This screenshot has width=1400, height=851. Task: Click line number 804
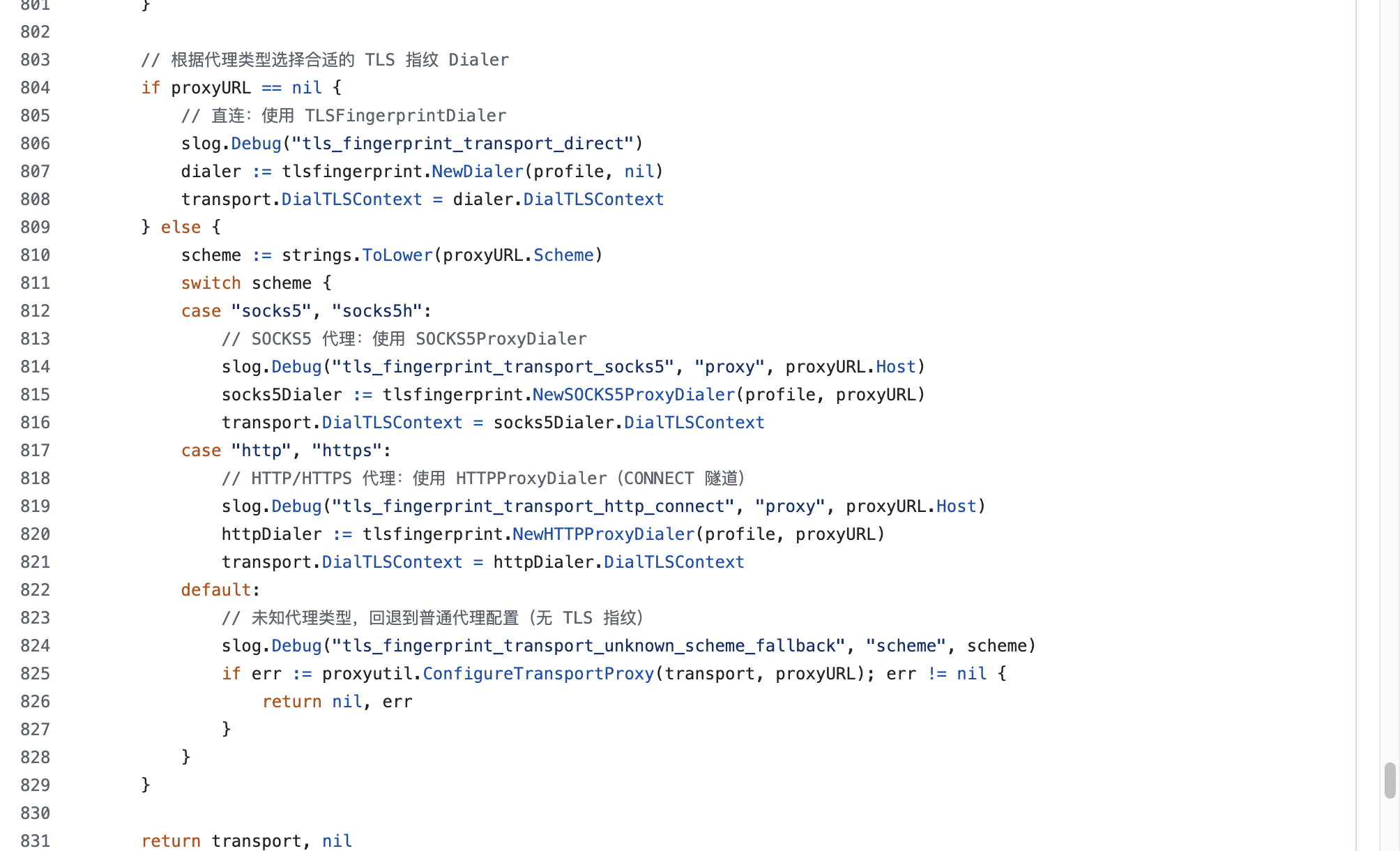pos(35,88)
